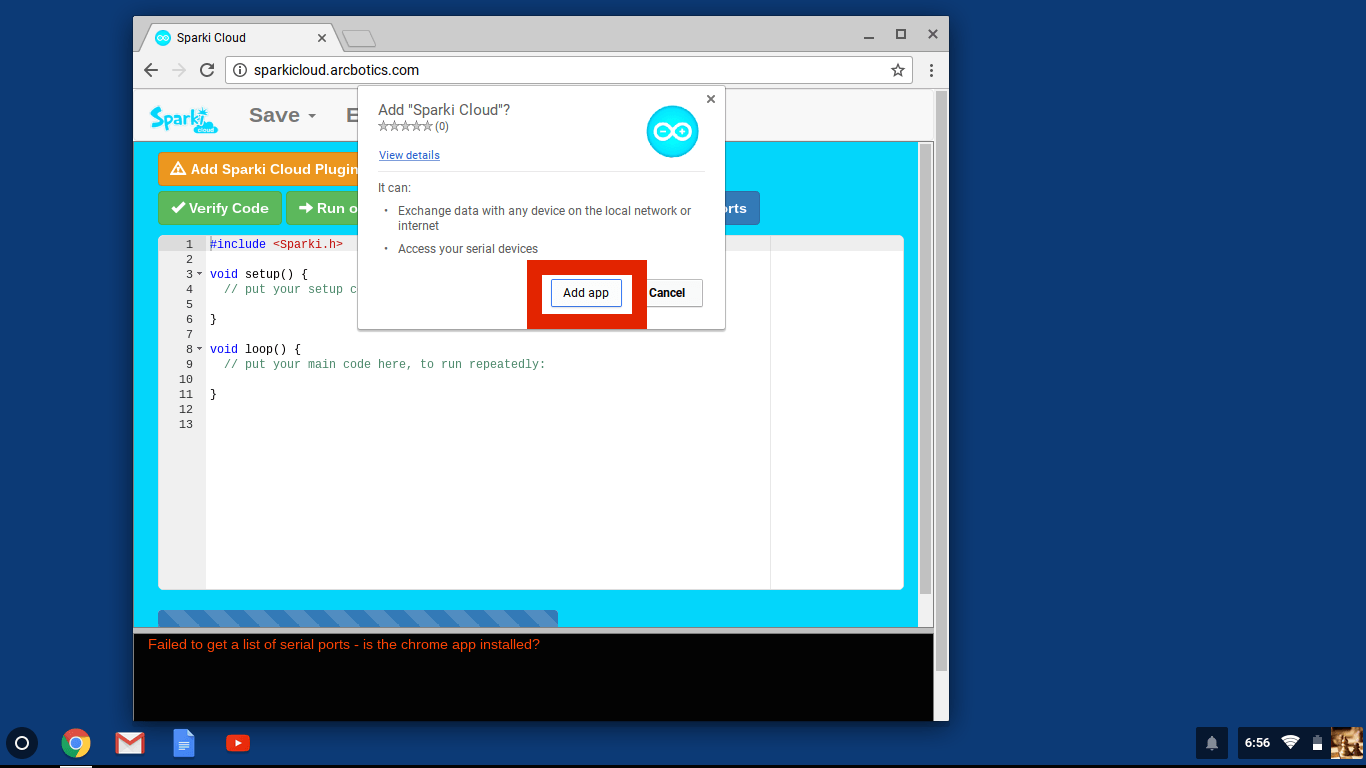The width and height of the screenshot is (1366, 768).
Task: Select the Sparki Cloud browser tab
Action: tap(238, 38)
